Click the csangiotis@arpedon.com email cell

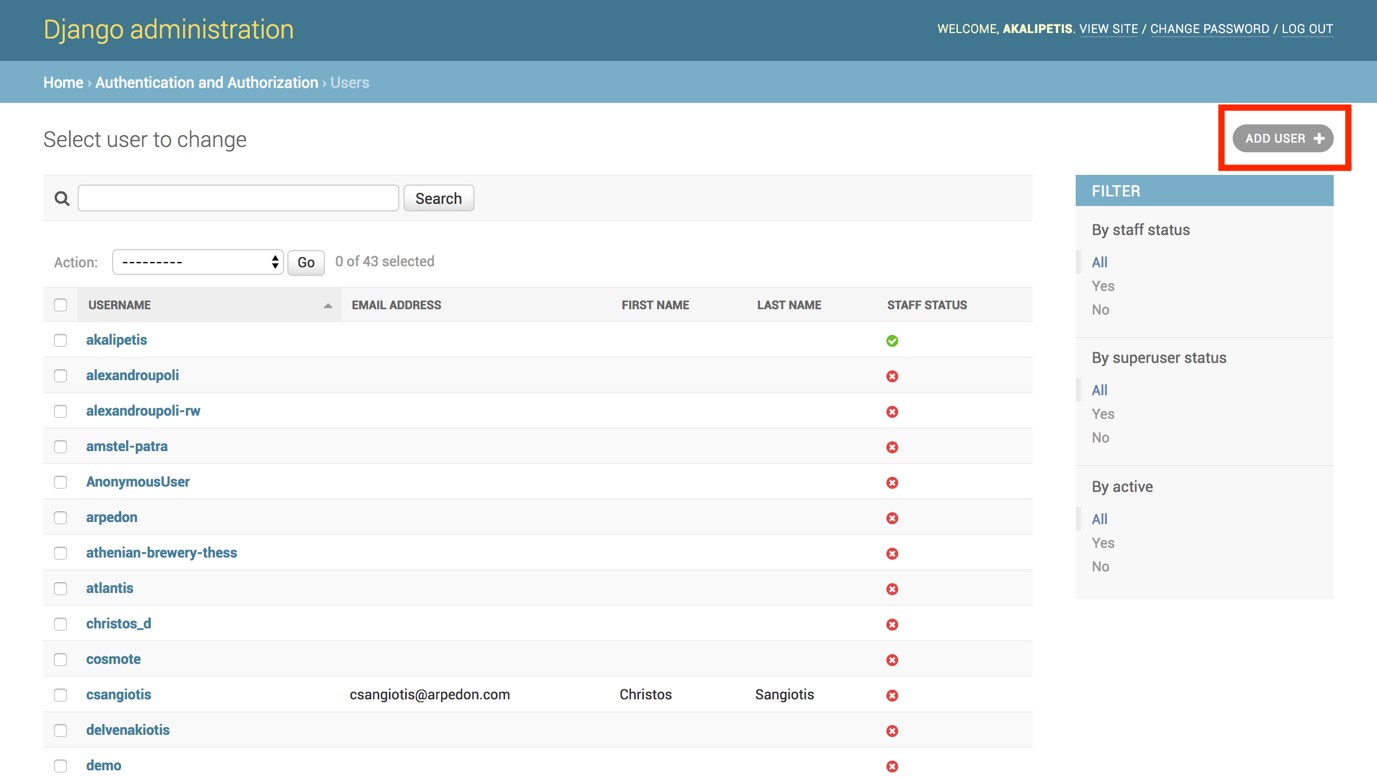click(x=430, y=695)
